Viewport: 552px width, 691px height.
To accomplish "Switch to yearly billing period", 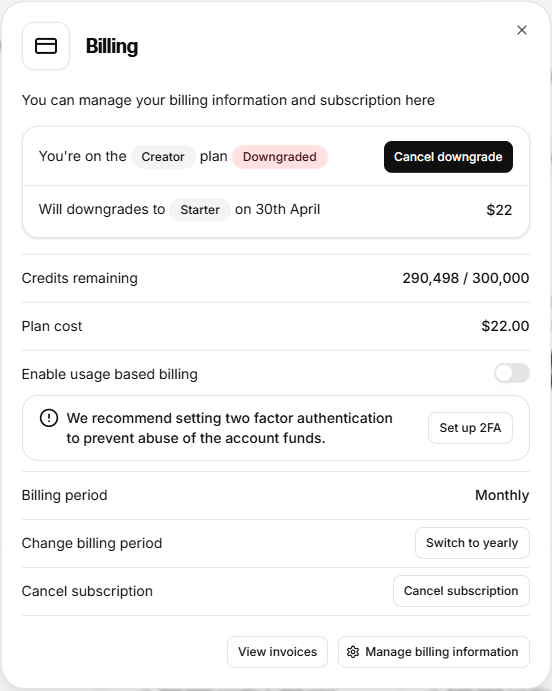I will pos(472,543).
